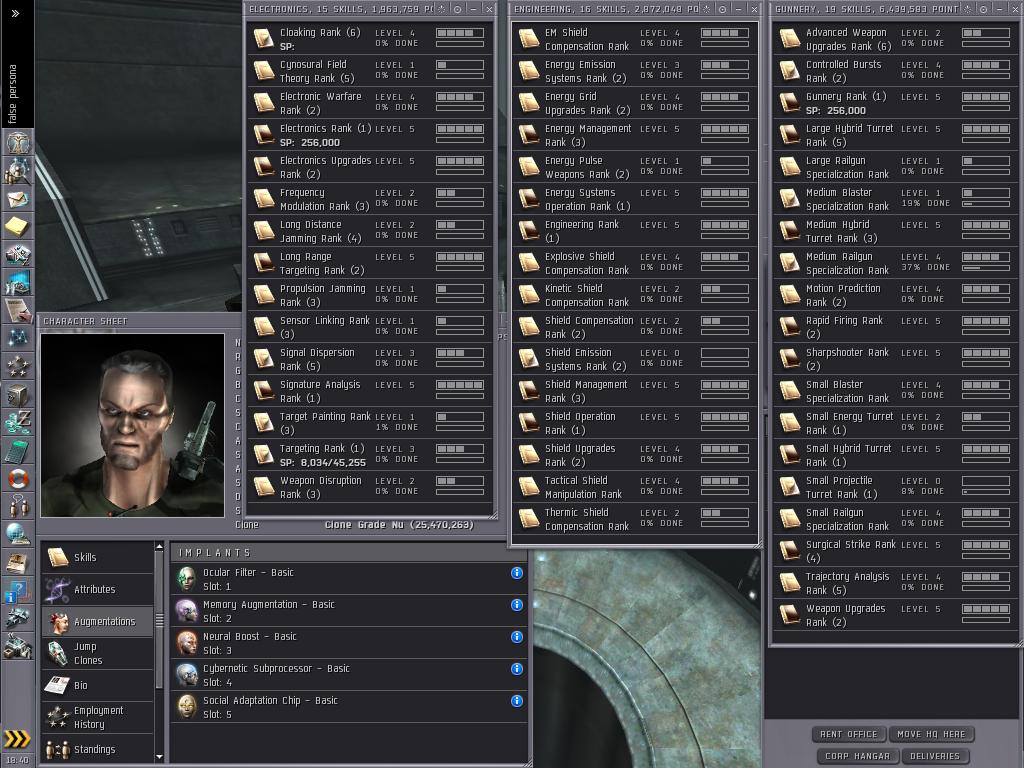1024x768 pixels.
Task: Click the Move HQ Here button
Action: point(931,734)
